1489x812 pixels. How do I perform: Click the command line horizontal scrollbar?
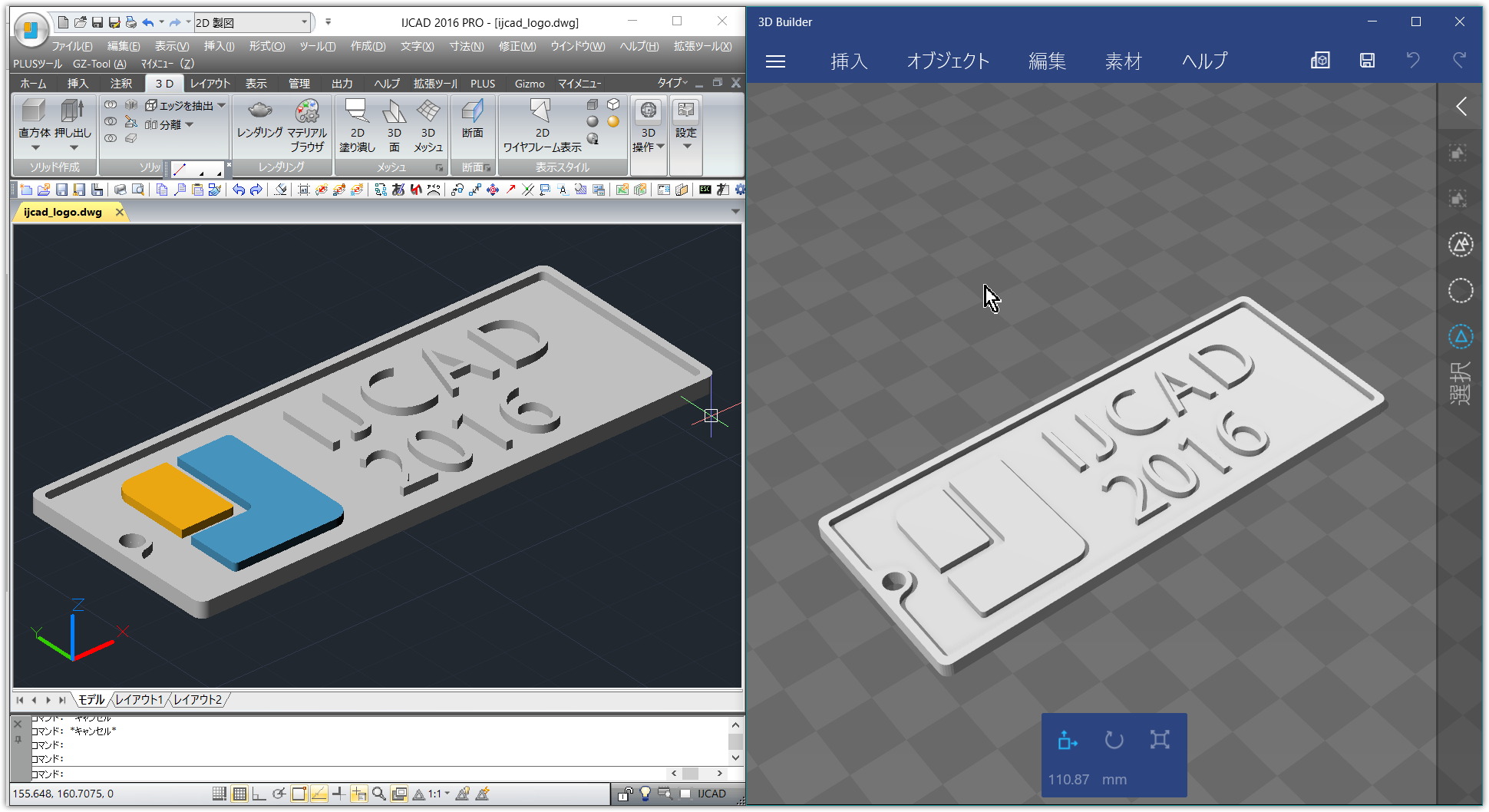(697, 774)
